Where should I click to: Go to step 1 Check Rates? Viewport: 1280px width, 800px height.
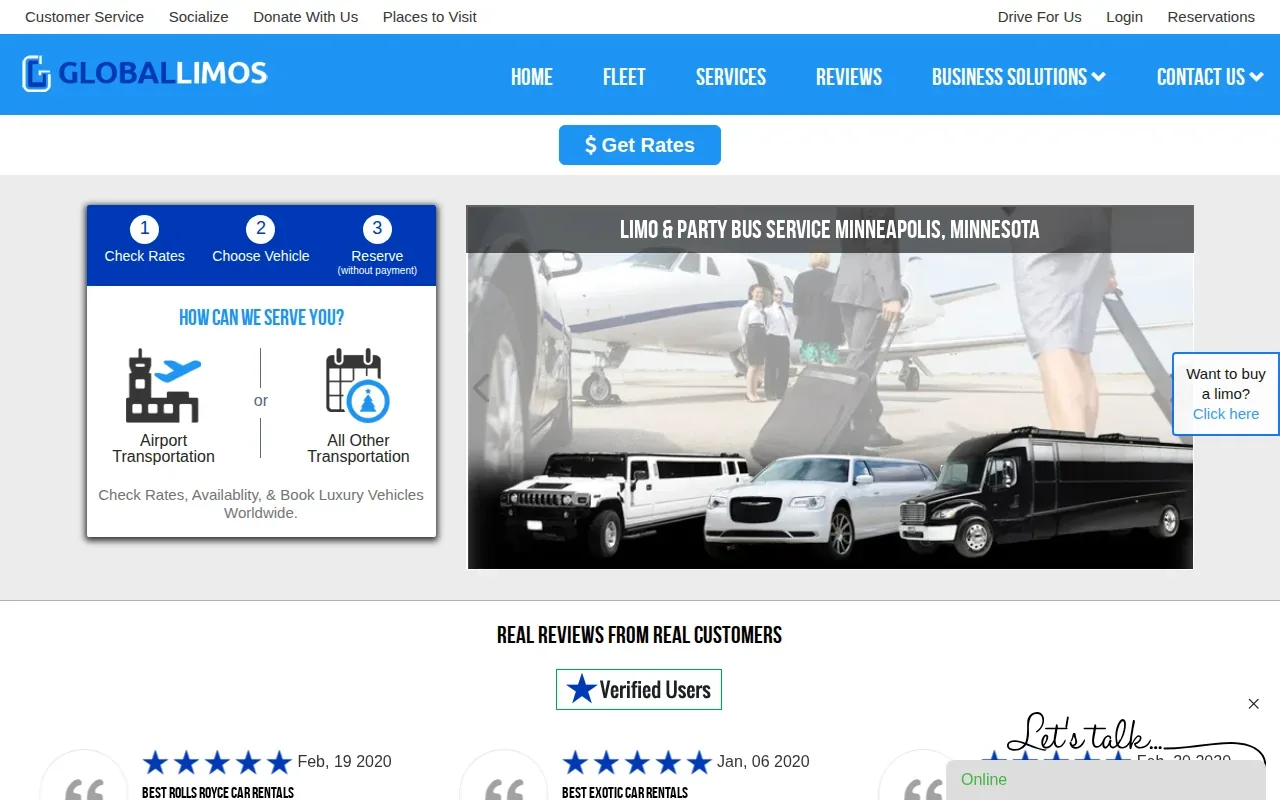point(145,241)
